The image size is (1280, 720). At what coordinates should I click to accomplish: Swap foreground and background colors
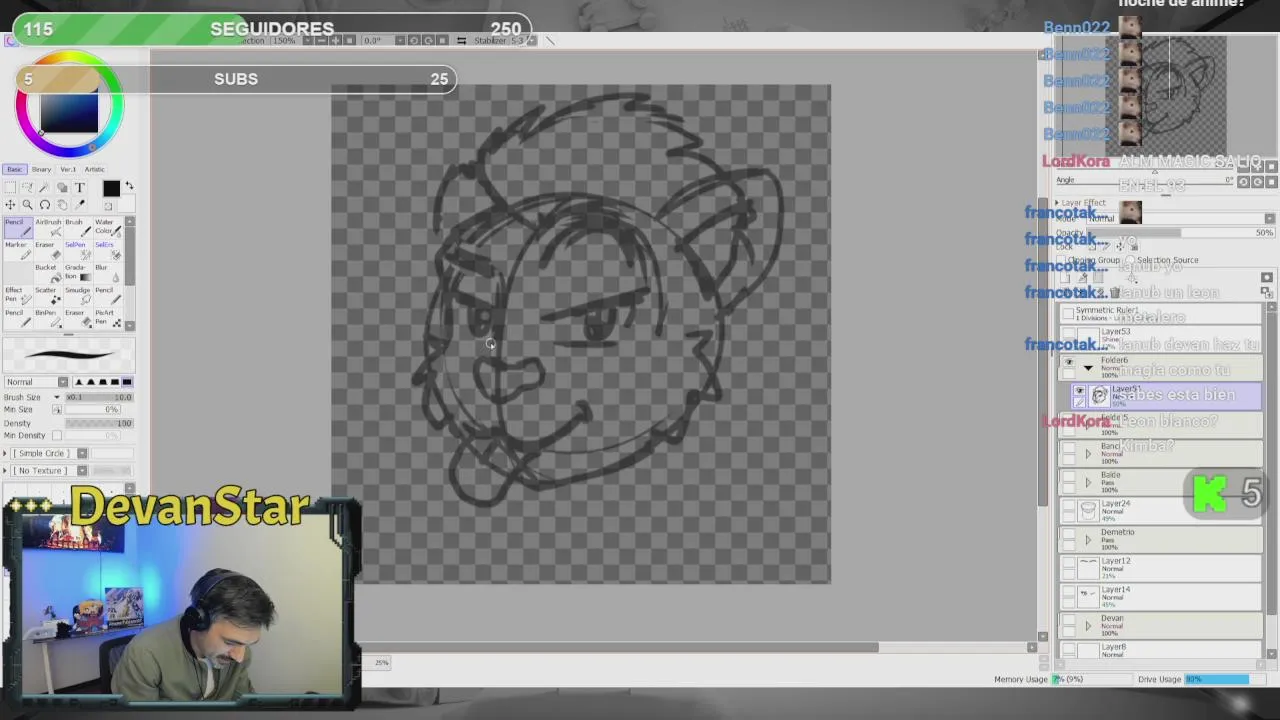pyautogui.click(x=129, y=187)
